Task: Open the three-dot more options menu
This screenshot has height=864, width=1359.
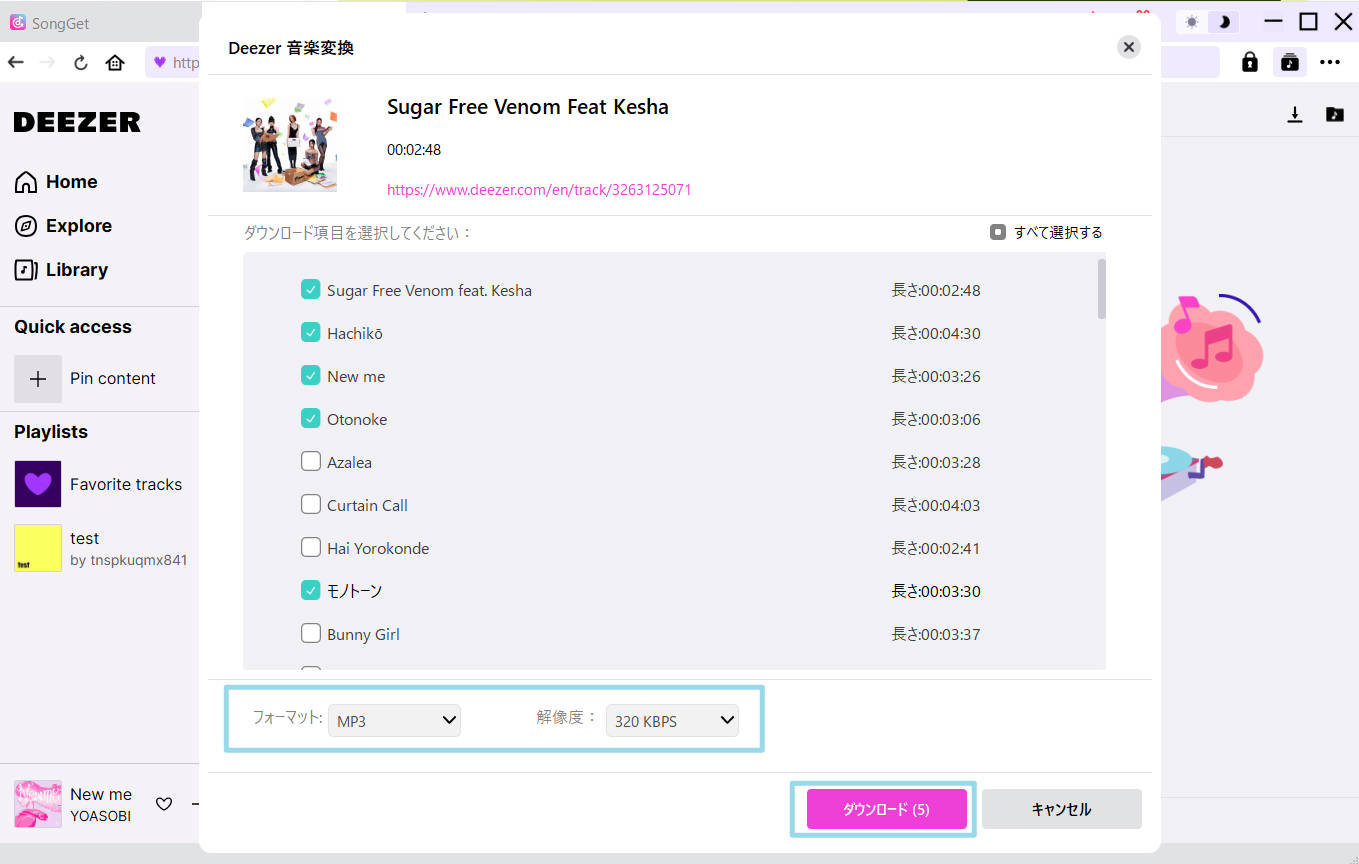Action: (x=1329, y=62)
